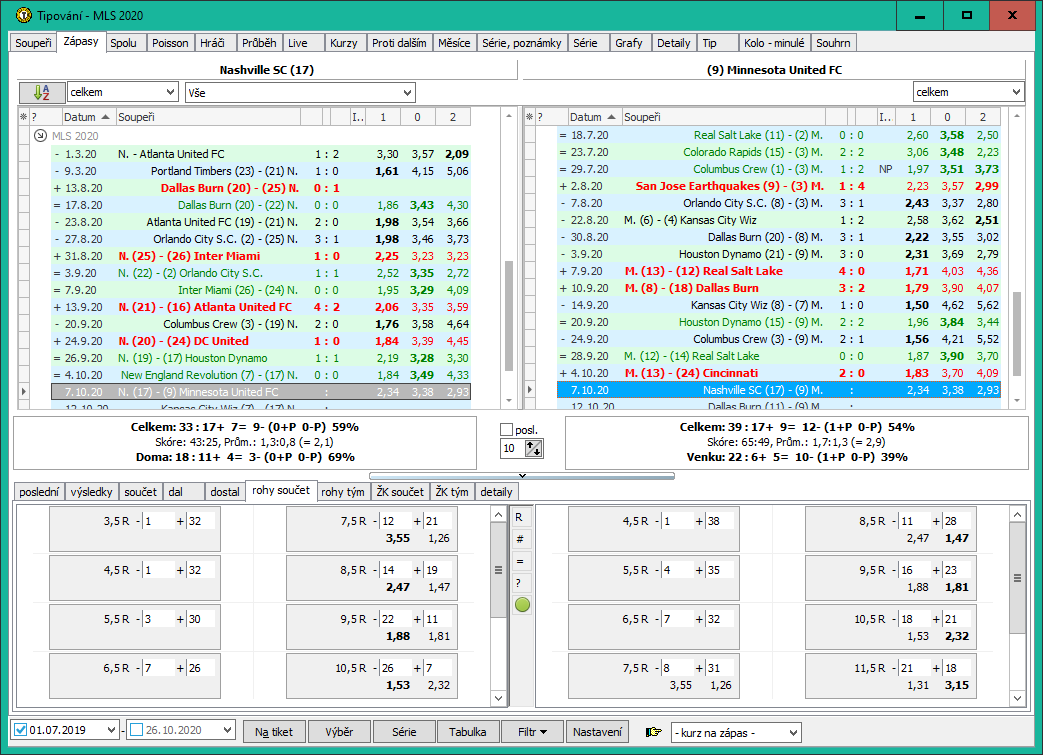Screen dimensions: 1043x755
Task: Open the right celkem dropdown
Action: (968, 92)
